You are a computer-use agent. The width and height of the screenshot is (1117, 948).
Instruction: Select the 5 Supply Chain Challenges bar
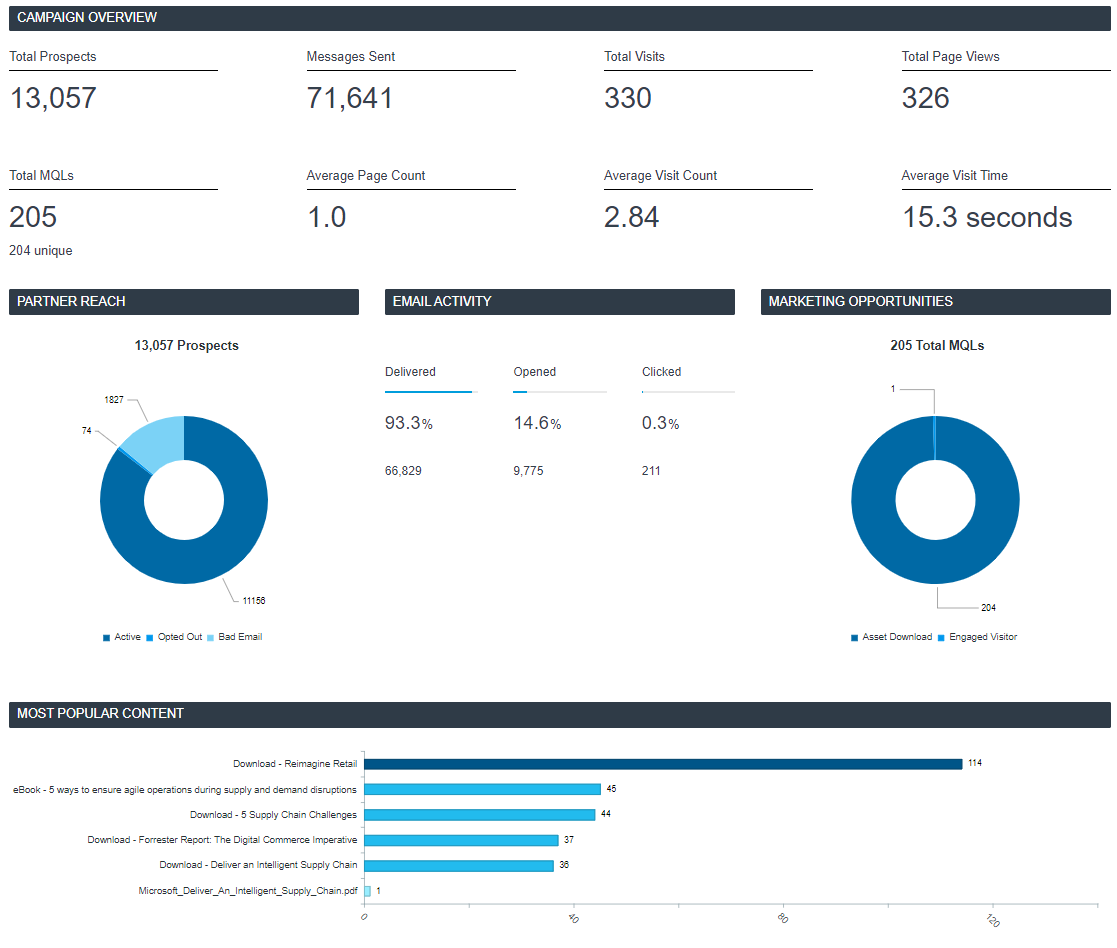pyautogui.click(x=479, y=814)
